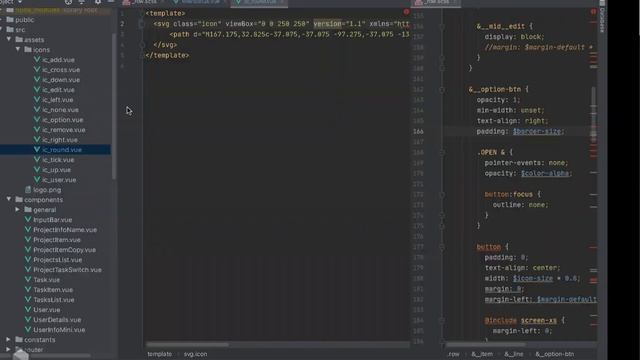
Task: Click the red error indicator in right editor
Action: point(593,12)
